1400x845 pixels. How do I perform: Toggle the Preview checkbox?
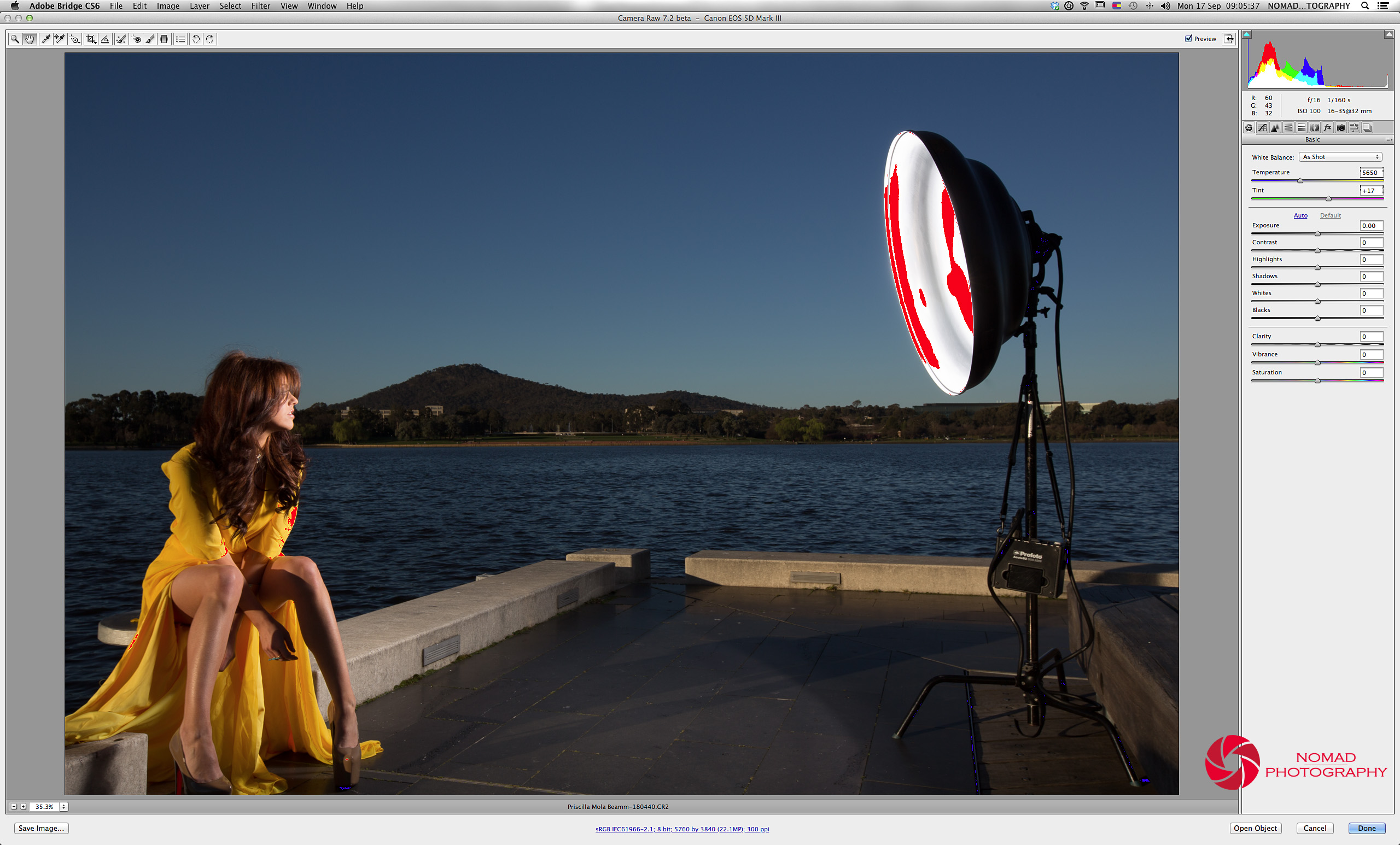point(1188,39)
